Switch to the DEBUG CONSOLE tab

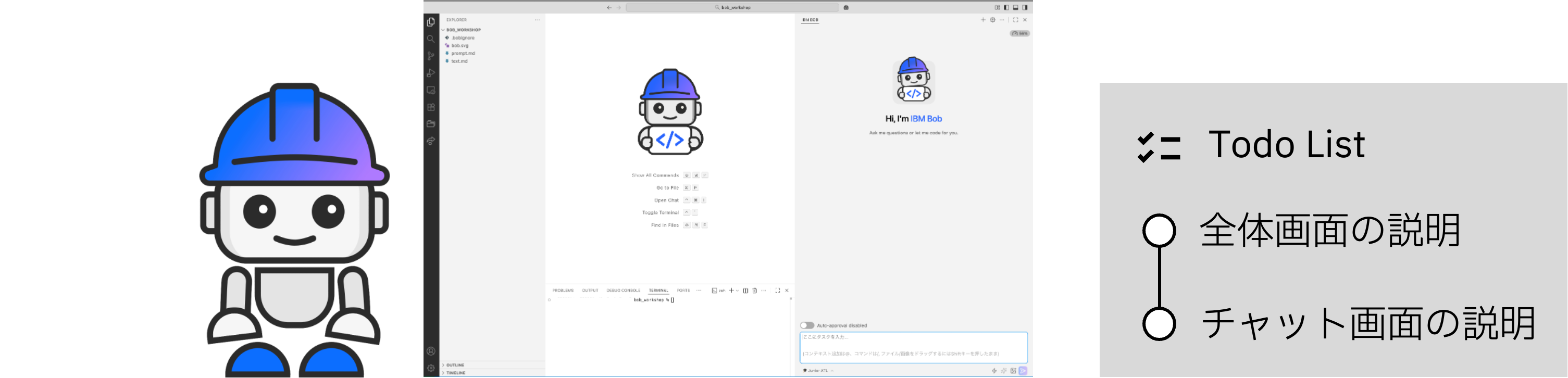tap(624, 291)
